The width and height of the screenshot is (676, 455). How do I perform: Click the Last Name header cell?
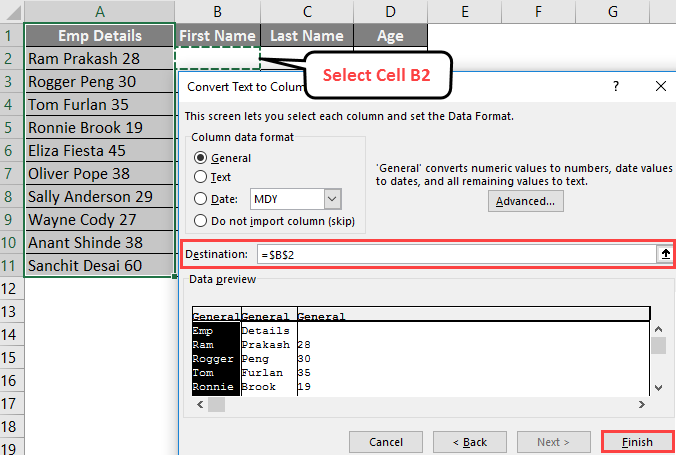(307, 35)
